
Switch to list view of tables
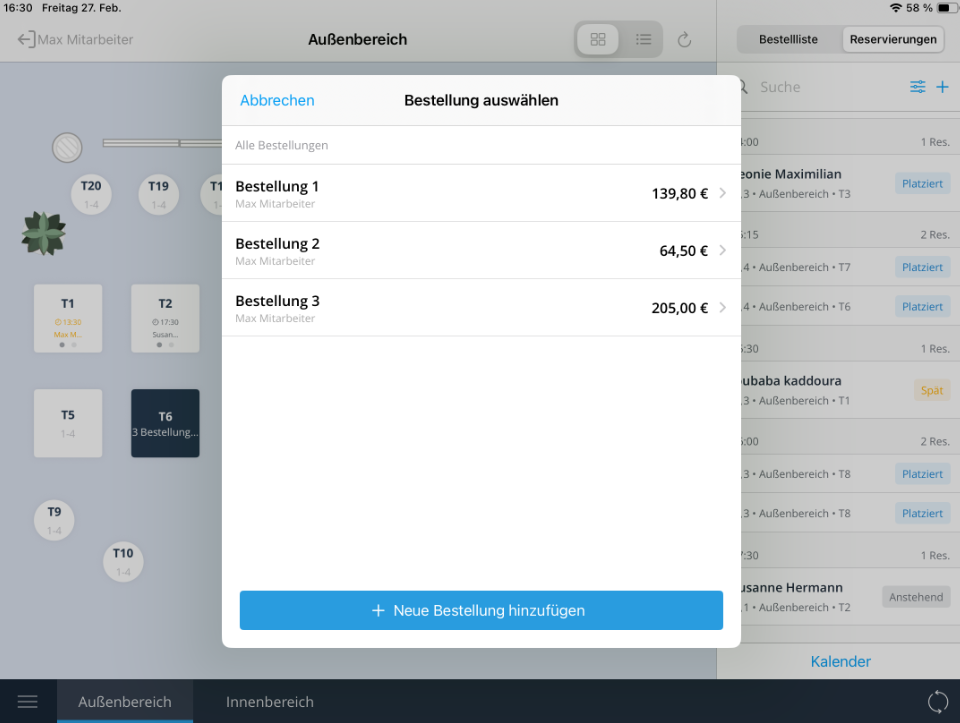(x=643, y=40)
